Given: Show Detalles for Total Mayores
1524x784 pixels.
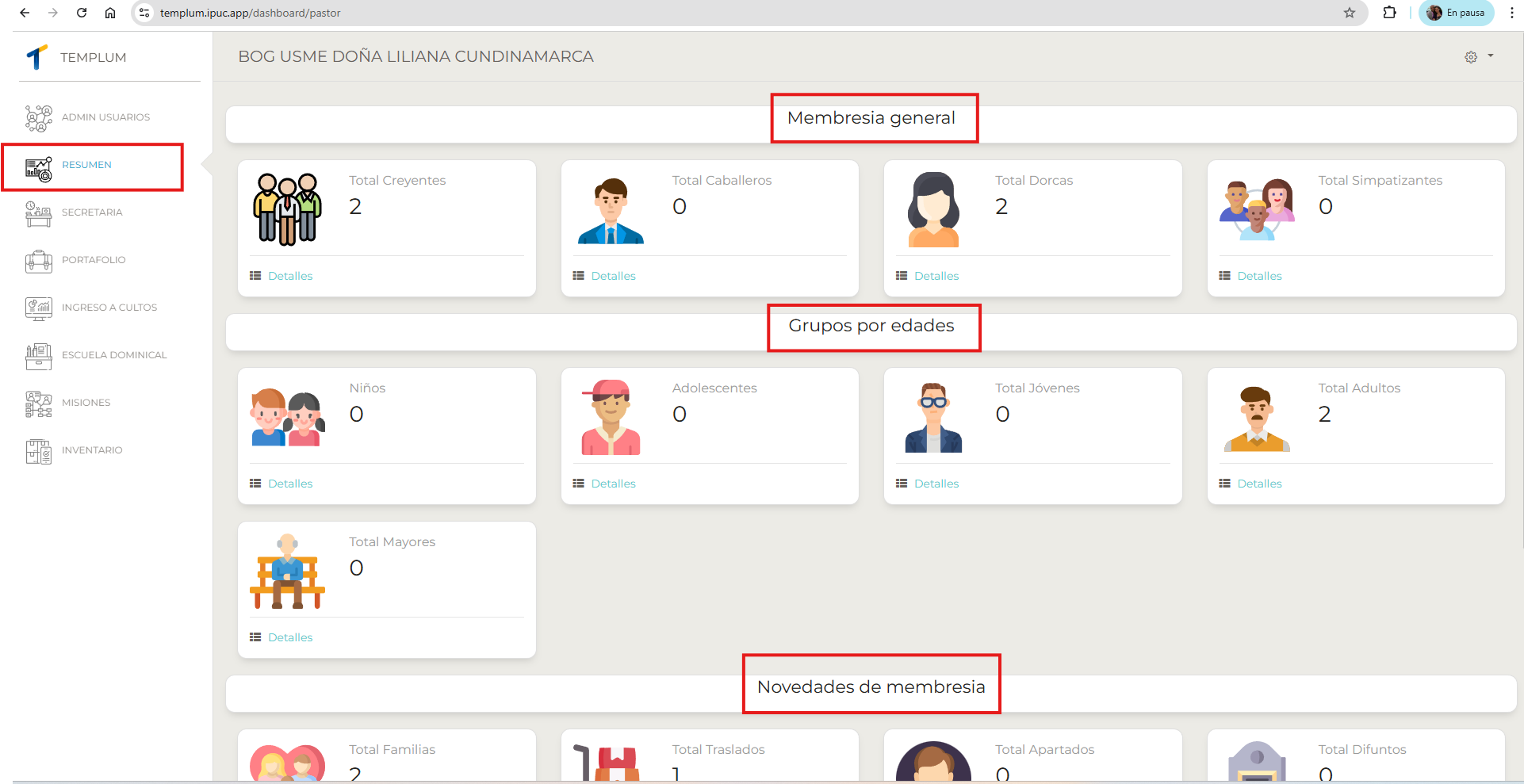Looking at the screenshot, I should tap(289, 637).
